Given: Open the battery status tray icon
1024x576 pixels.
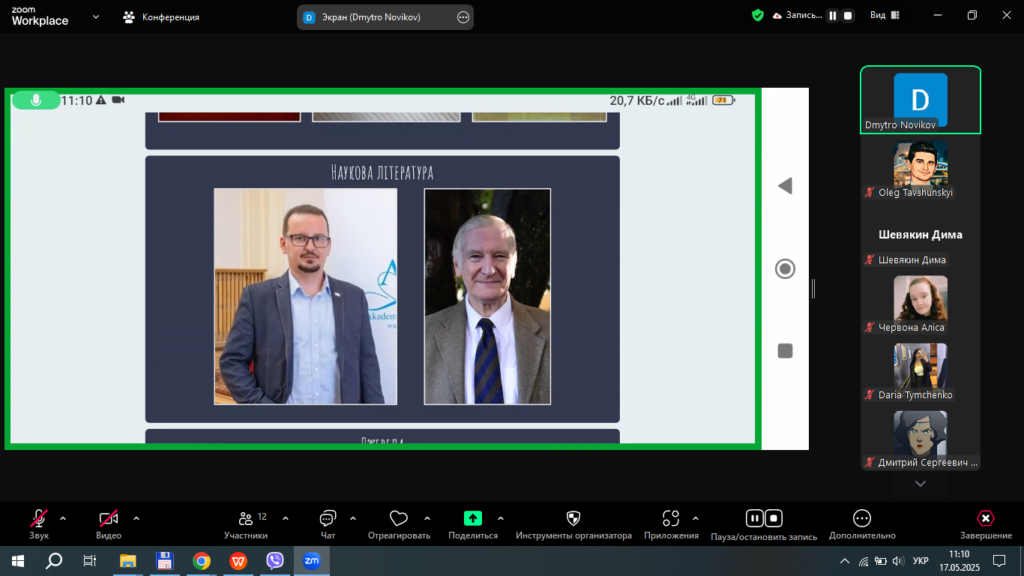Looking at the screenshot, I should coord(880,561).
